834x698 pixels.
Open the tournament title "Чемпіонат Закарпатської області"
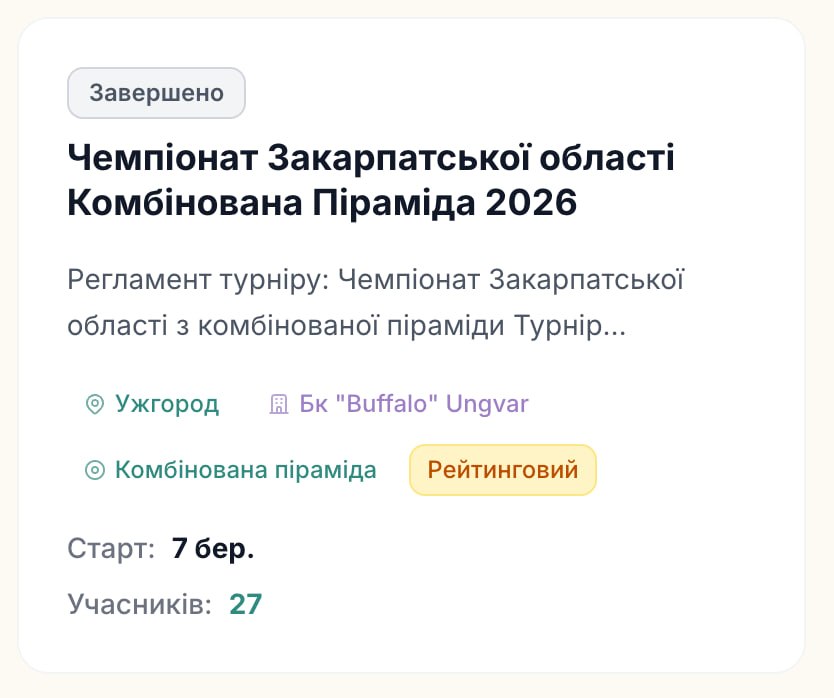(371, 158)
